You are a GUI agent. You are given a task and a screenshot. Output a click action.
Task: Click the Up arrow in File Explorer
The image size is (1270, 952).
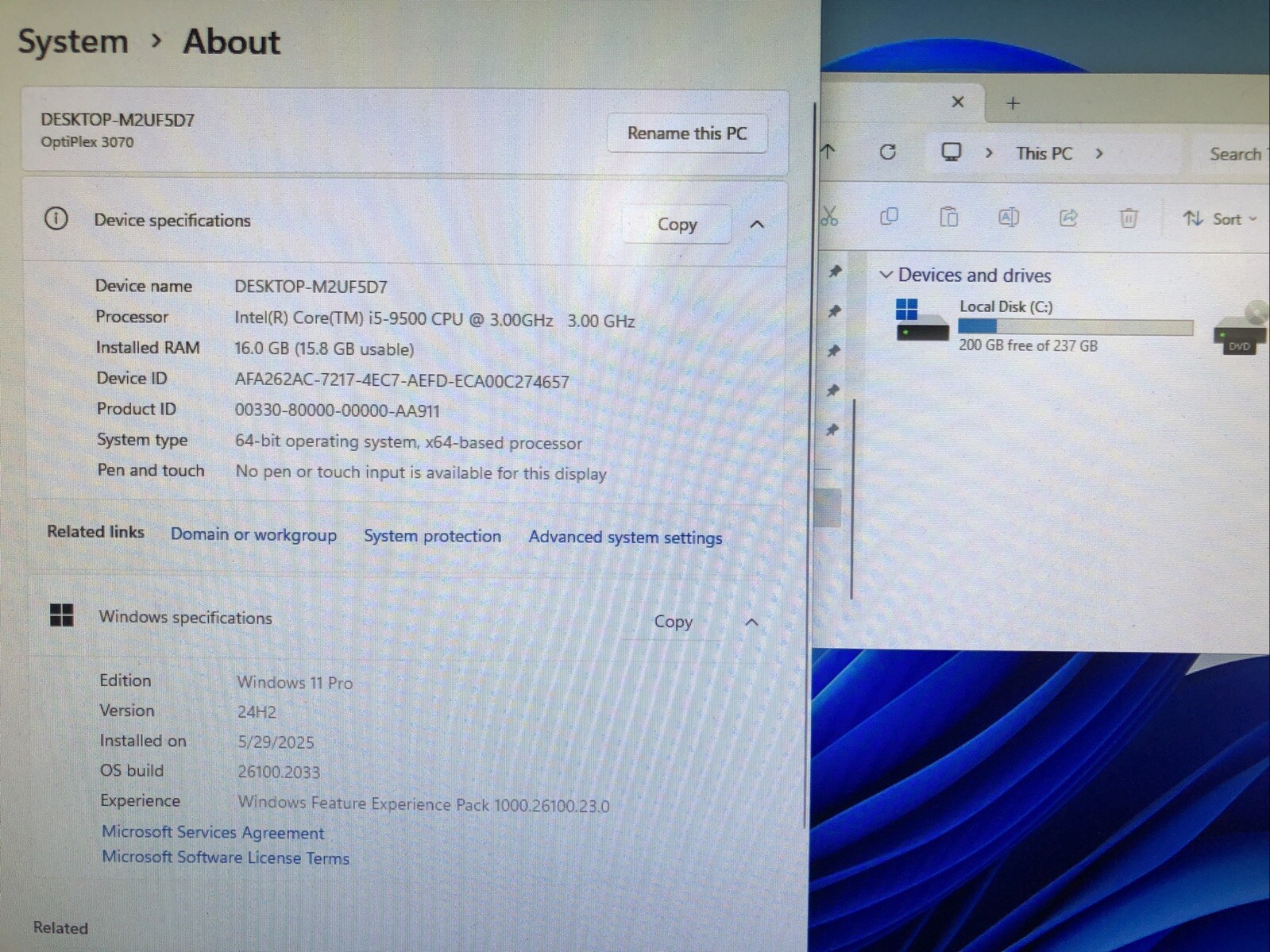coord(828,151)
